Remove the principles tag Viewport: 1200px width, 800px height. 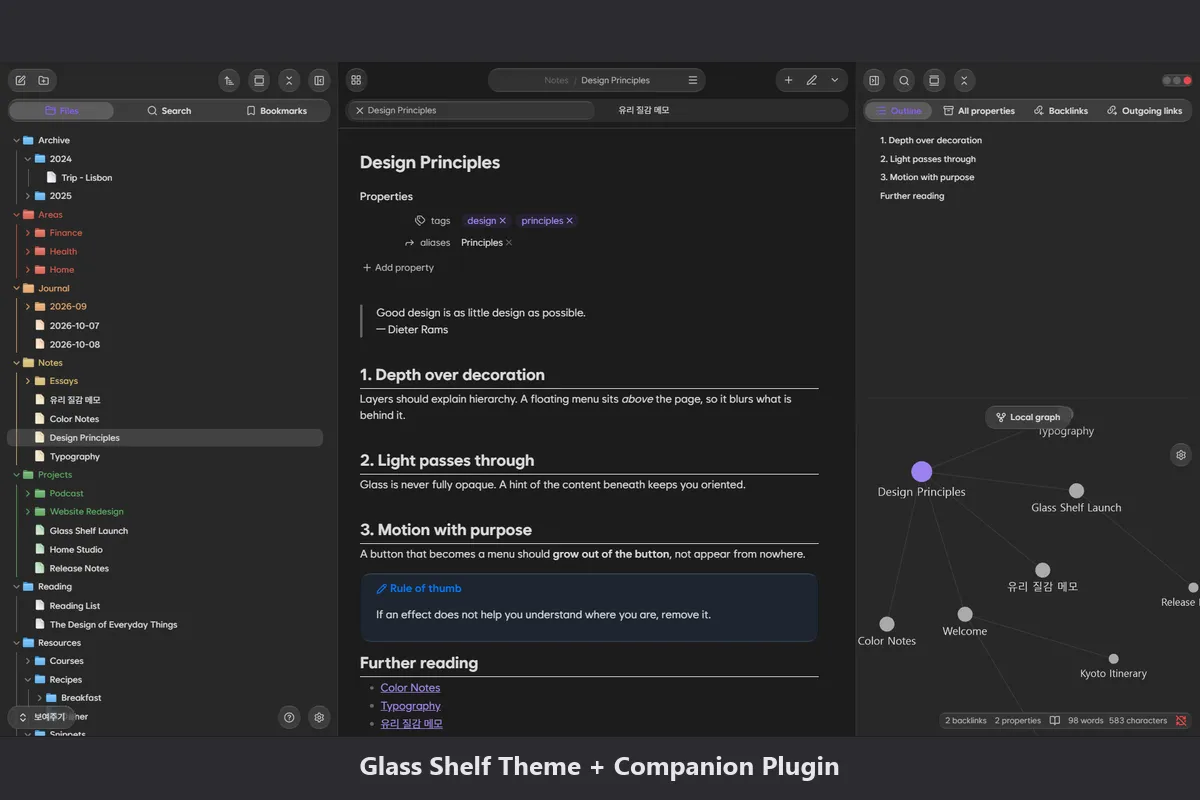coord(570,221)
